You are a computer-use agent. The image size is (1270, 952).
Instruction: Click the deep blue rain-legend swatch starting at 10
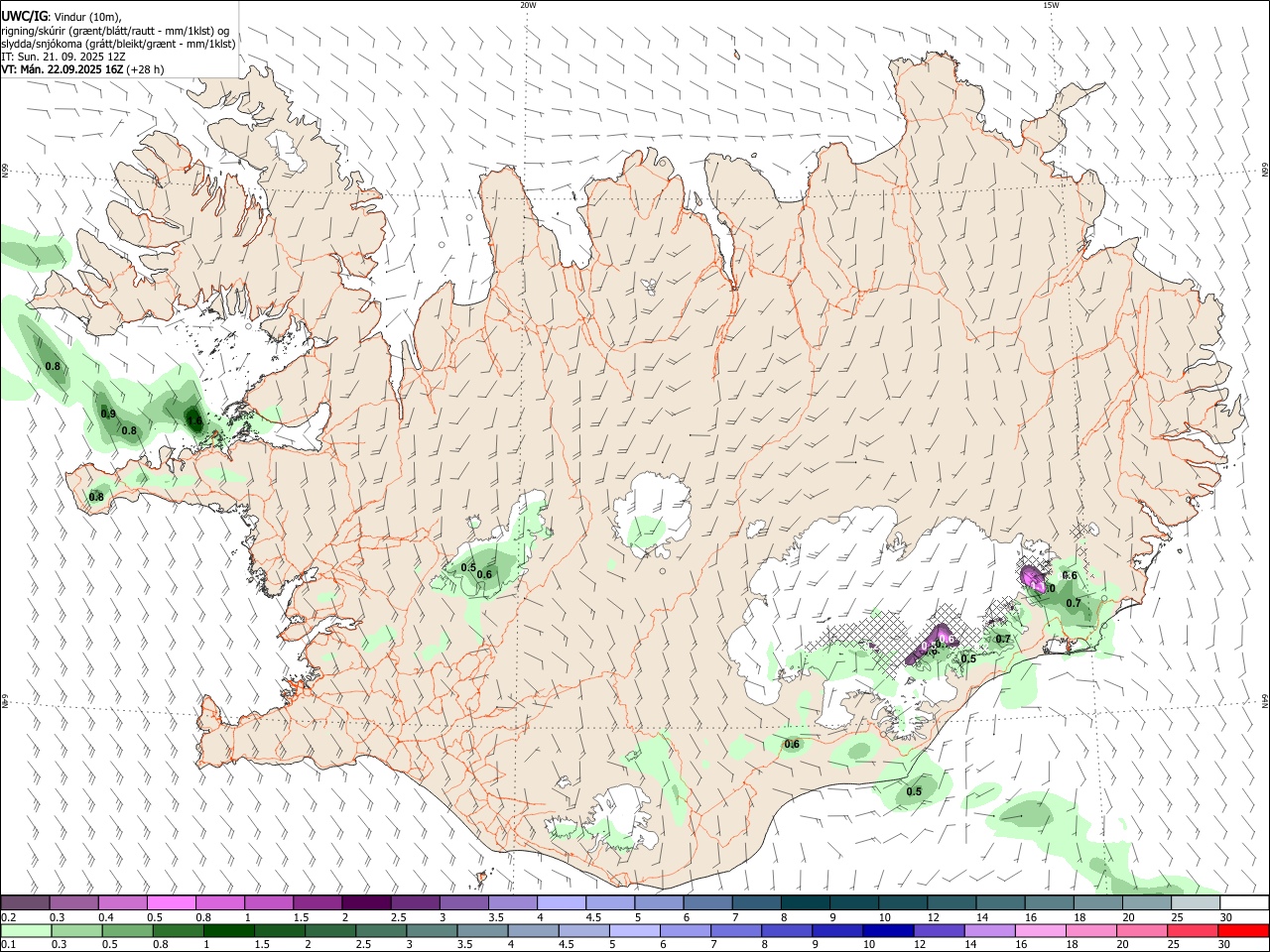pyautogui.click(x=889, y=931)
